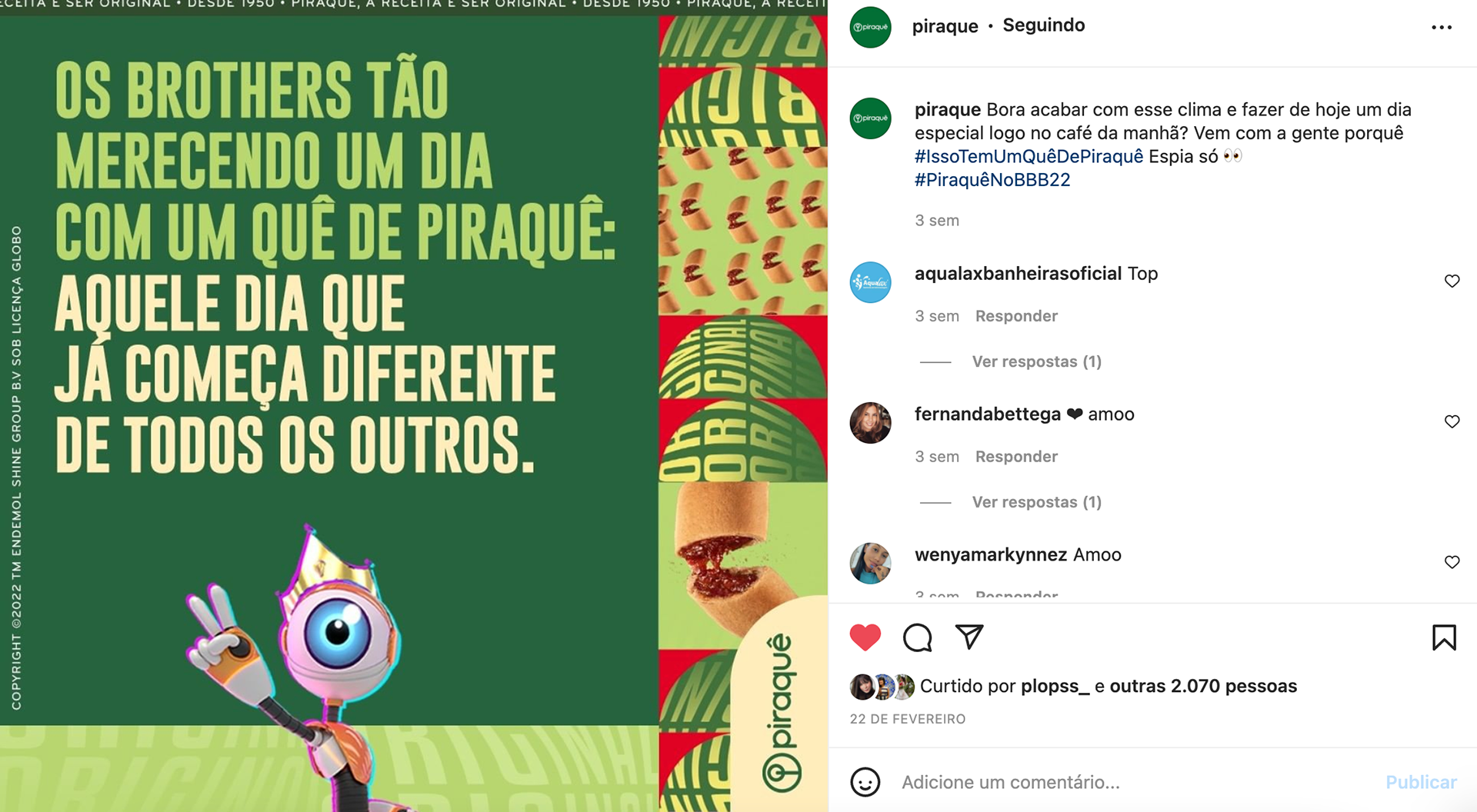
Task: Click the Seguindo following button
Action: 1043,25
